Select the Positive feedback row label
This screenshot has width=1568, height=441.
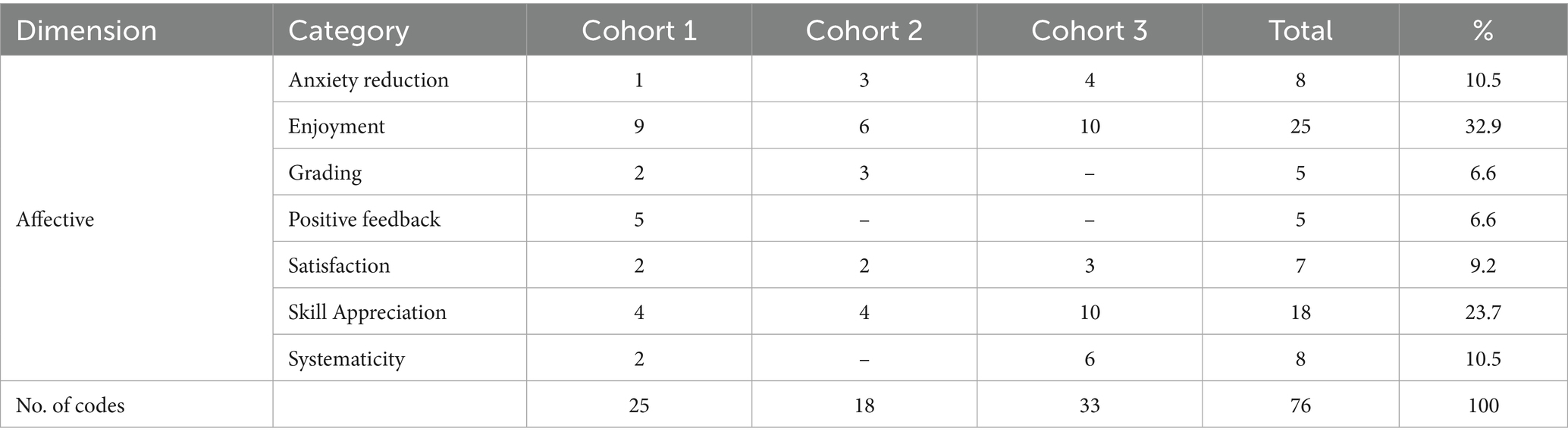coord(364,220)
